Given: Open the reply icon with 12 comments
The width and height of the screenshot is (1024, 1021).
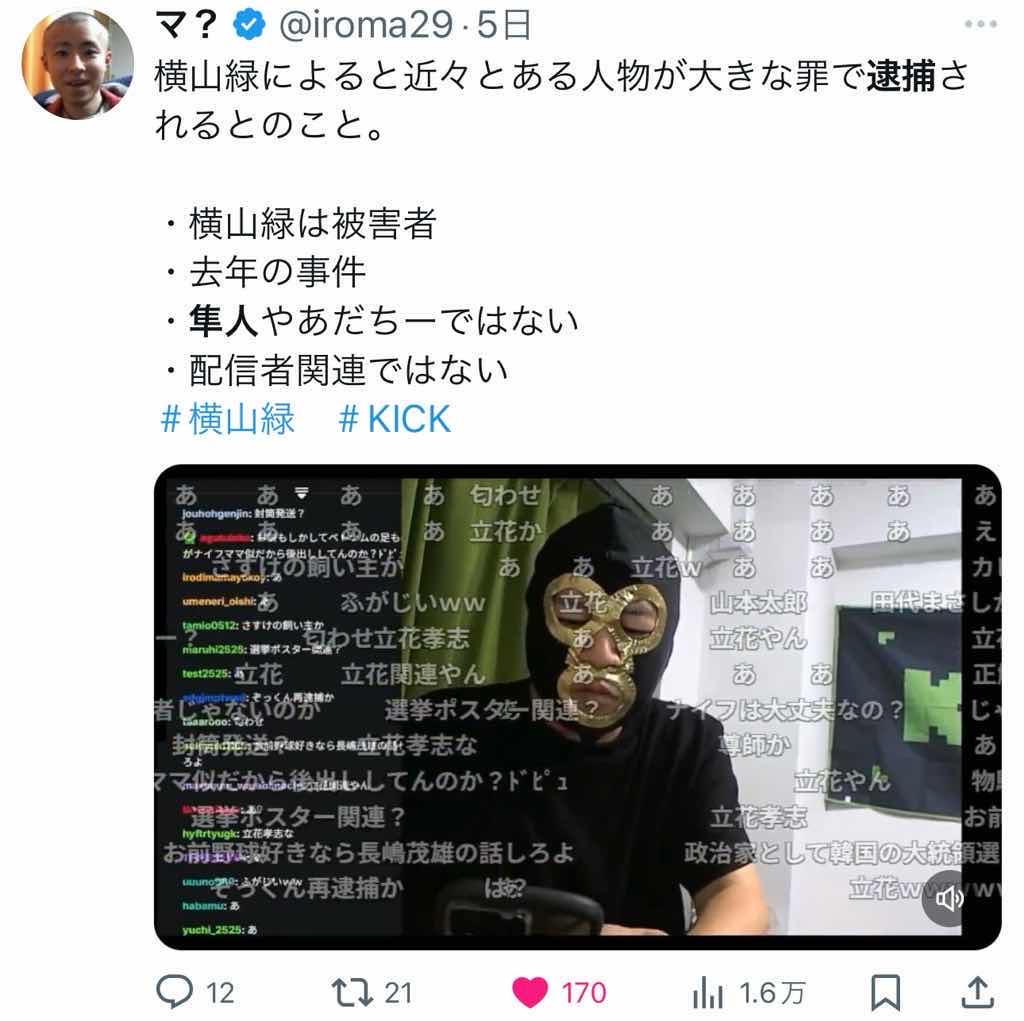Looking at the screenshot, I should coord(174,990).
